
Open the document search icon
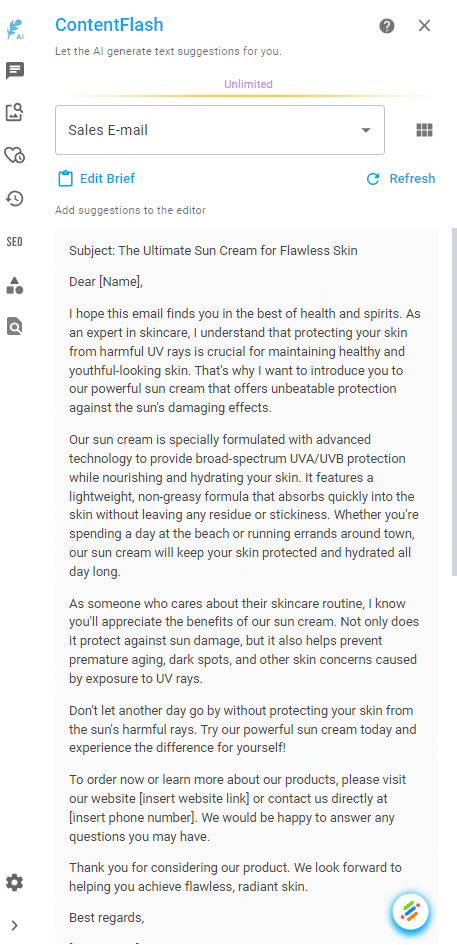pos(14,327)
